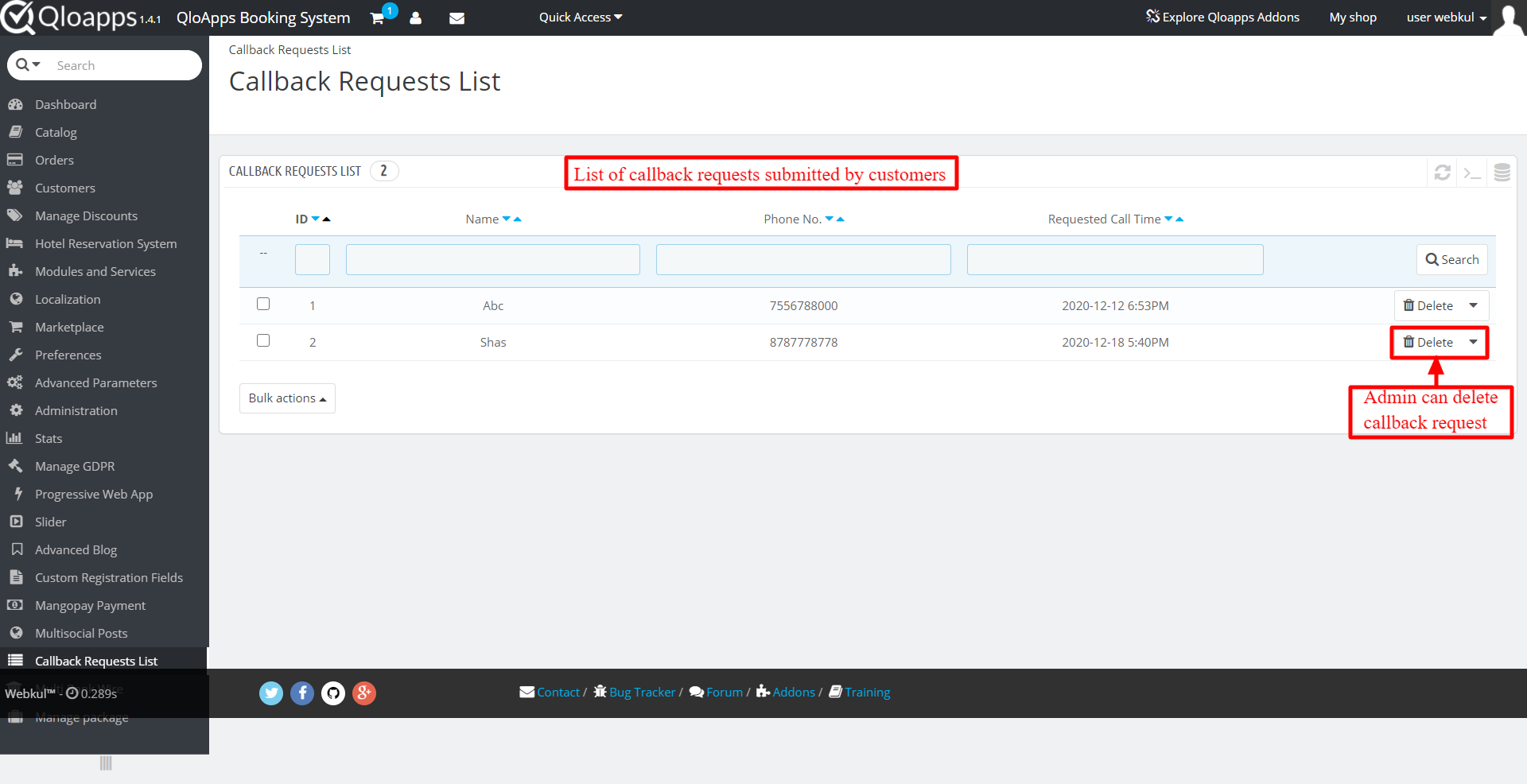Open the customer notifications person icon

[416, 17]
